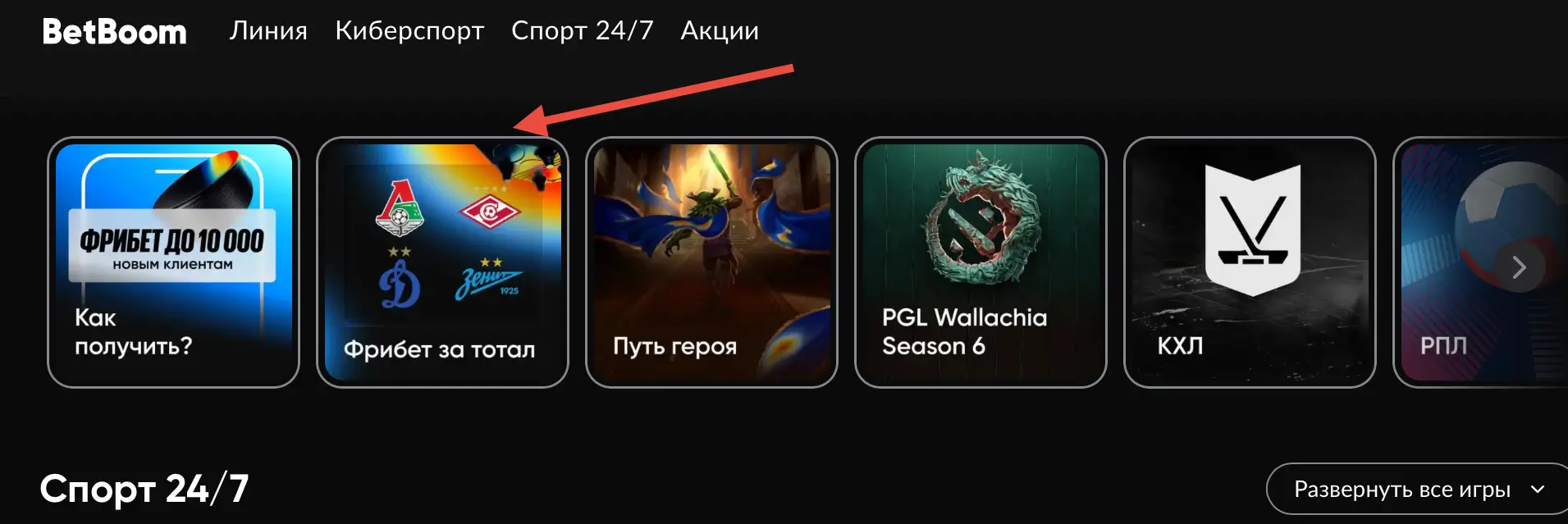This screenshot has width=1568, height=524.
Task: Click the KHL crossed hockey sticks shield
Action: [1253, 230]
